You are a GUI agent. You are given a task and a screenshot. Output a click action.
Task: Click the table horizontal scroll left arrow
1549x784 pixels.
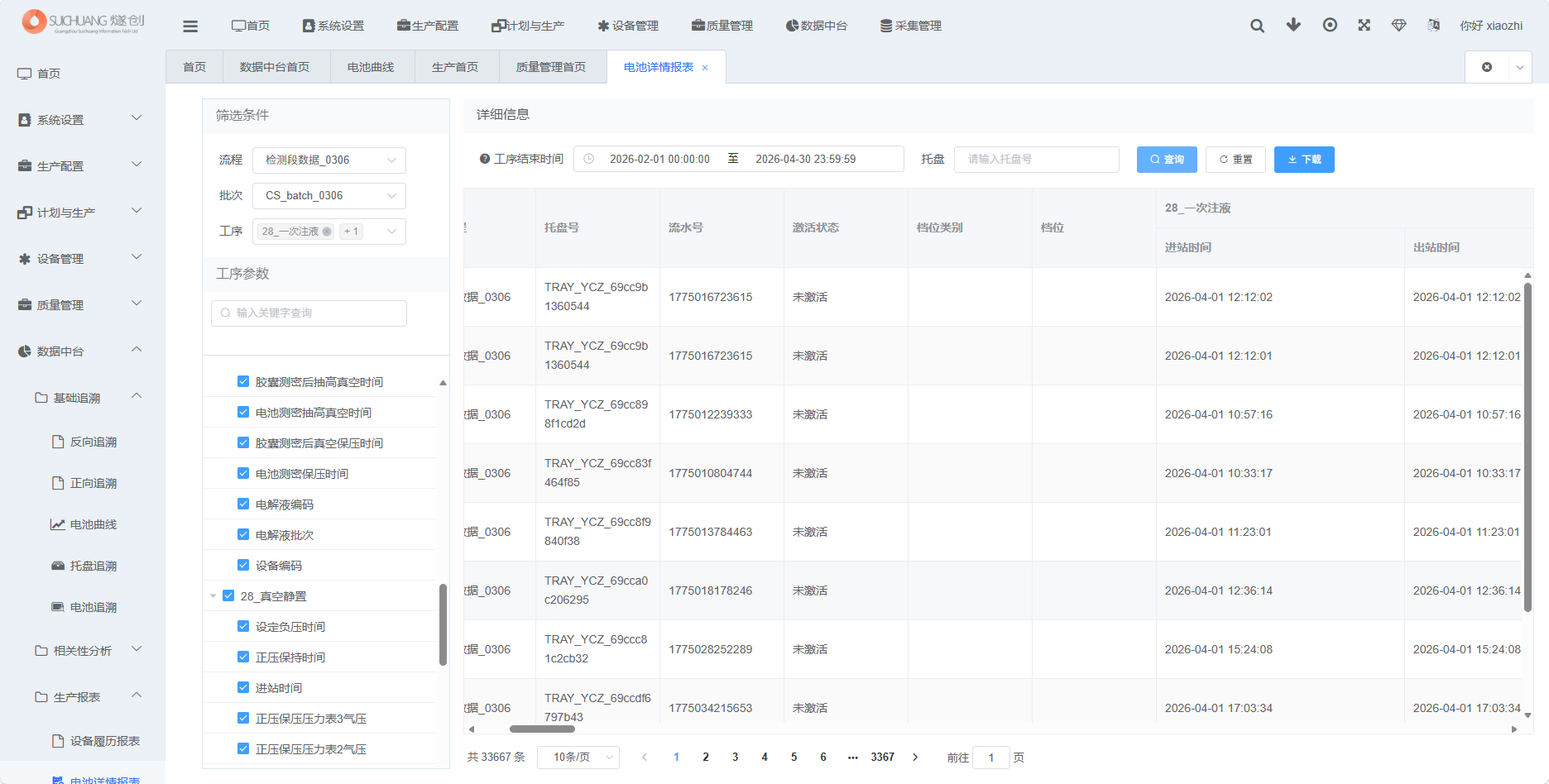pyautogui.click(x=472, y=729)
